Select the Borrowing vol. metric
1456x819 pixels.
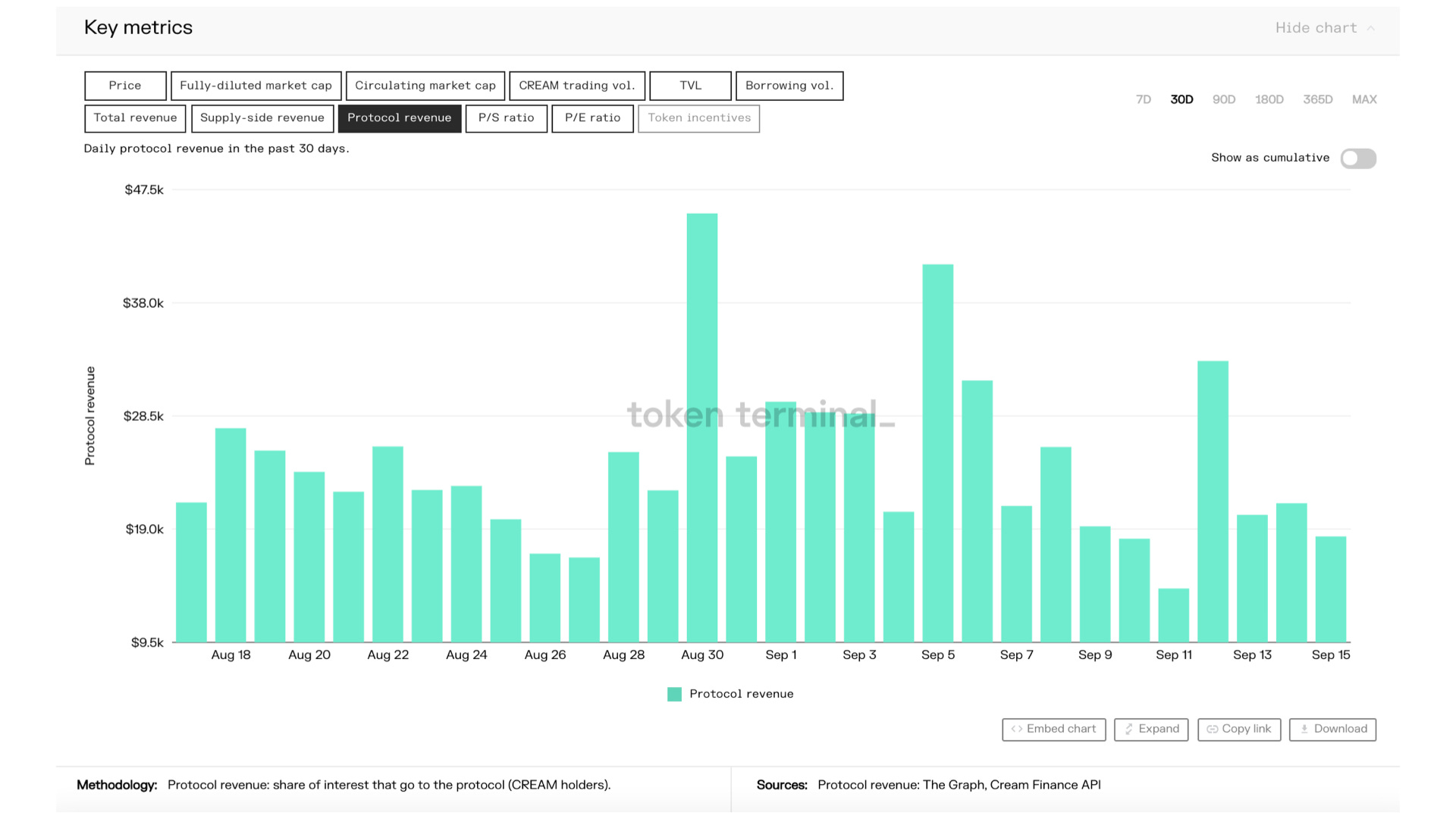(x=789, y=86)
